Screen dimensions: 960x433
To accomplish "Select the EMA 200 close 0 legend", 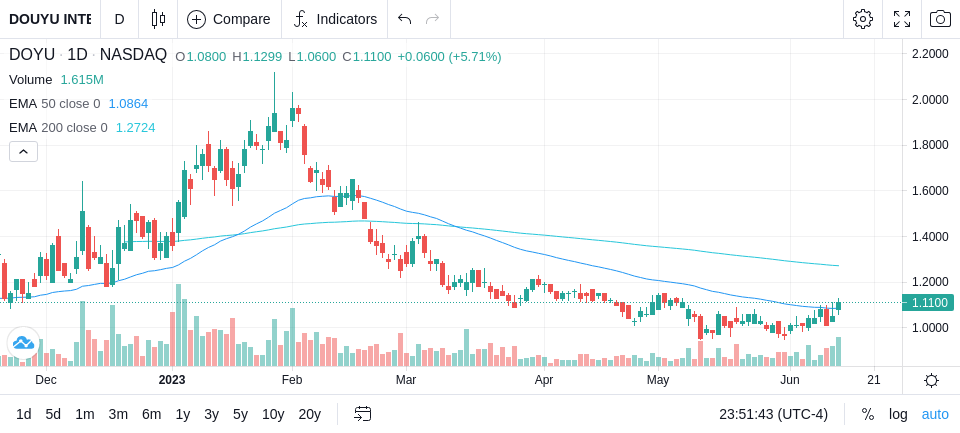I will point(58,127).
